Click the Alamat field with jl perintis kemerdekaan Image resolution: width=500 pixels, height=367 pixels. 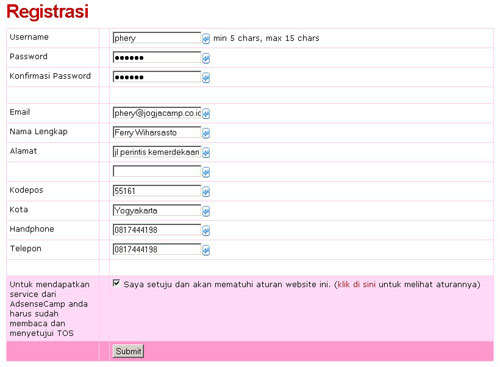coord(157,152)
